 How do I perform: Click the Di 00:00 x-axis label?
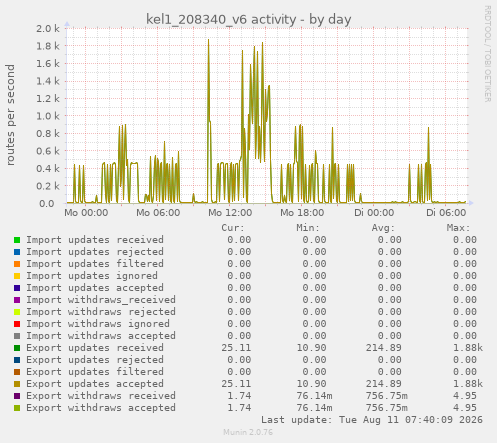374,213
